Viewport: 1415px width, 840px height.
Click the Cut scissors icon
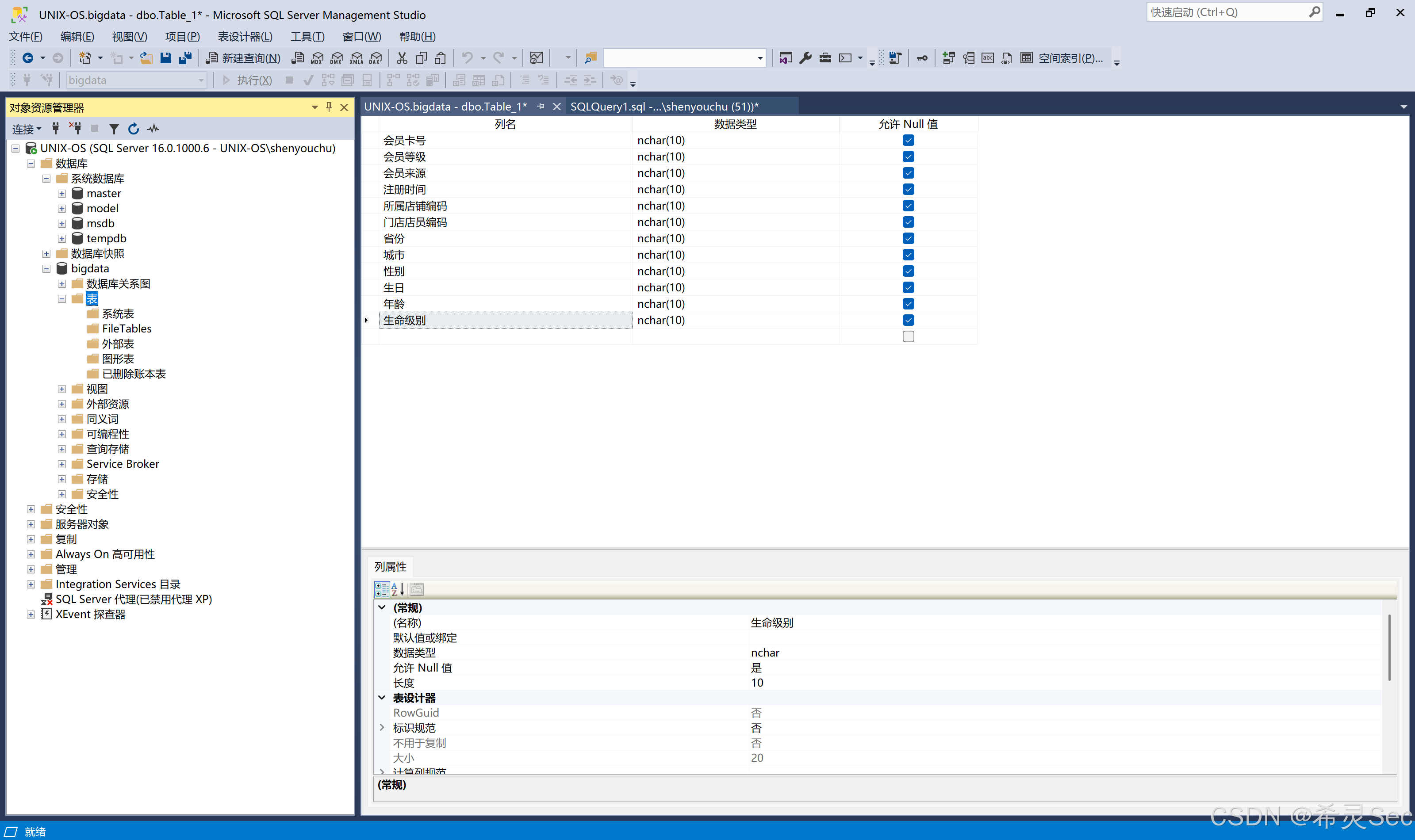[x=402, y=58]
